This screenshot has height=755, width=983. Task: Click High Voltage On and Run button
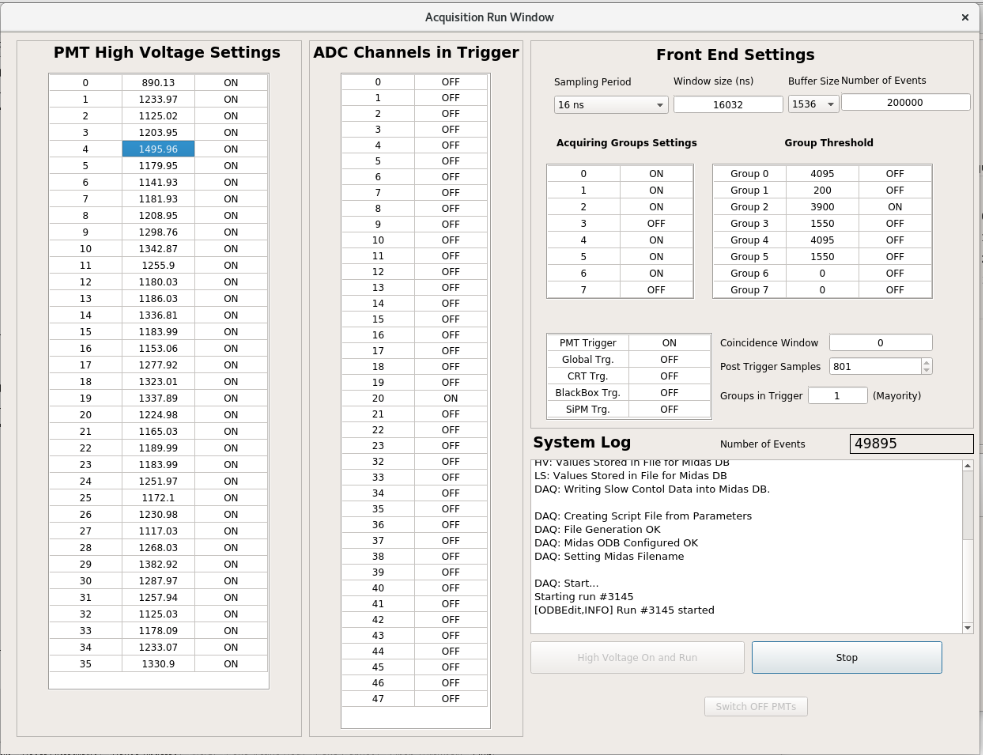(637, 658)
